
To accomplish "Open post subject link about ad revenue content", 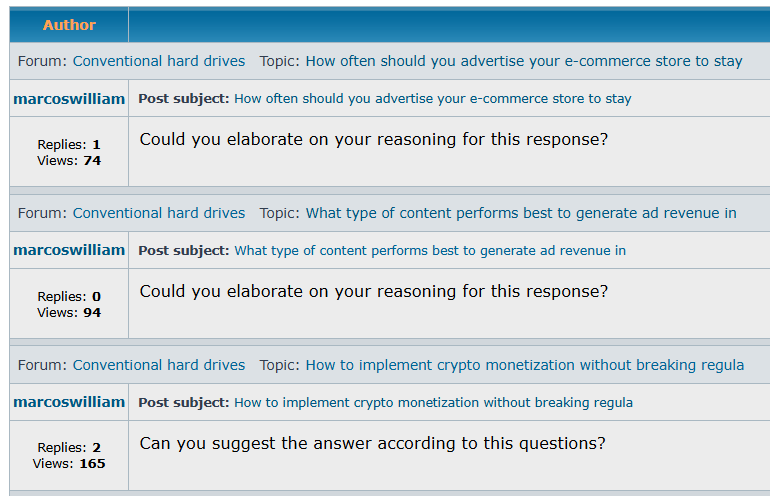I will [430, 250].
